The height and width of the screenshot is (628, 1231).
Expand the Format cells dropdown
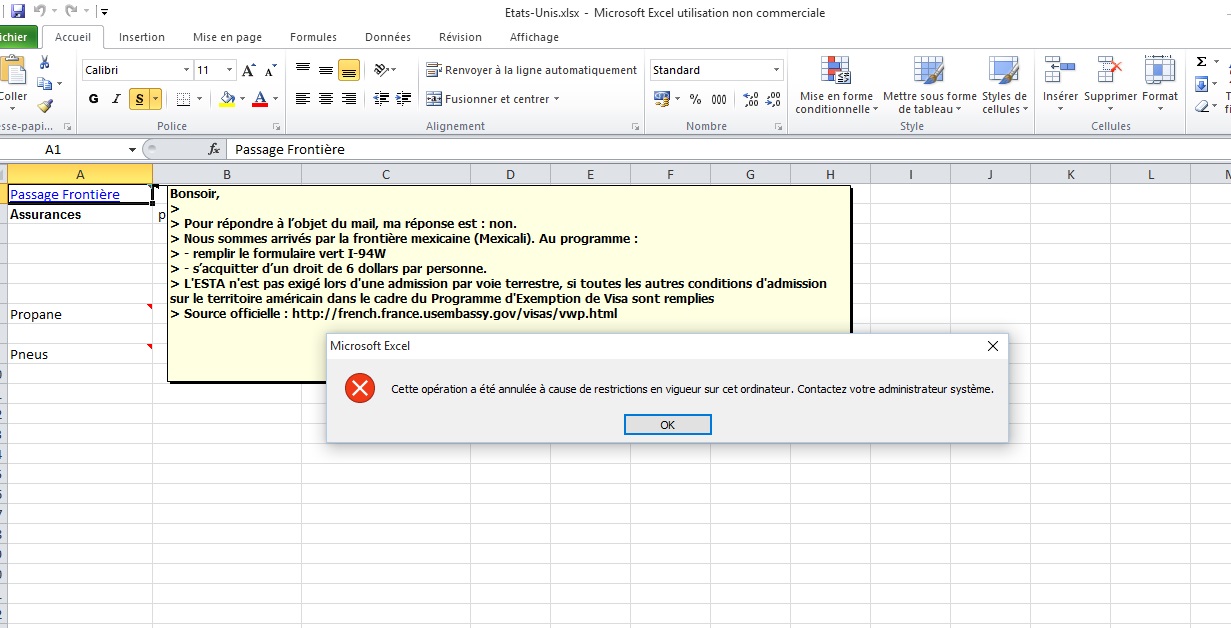coord(1160,109)
